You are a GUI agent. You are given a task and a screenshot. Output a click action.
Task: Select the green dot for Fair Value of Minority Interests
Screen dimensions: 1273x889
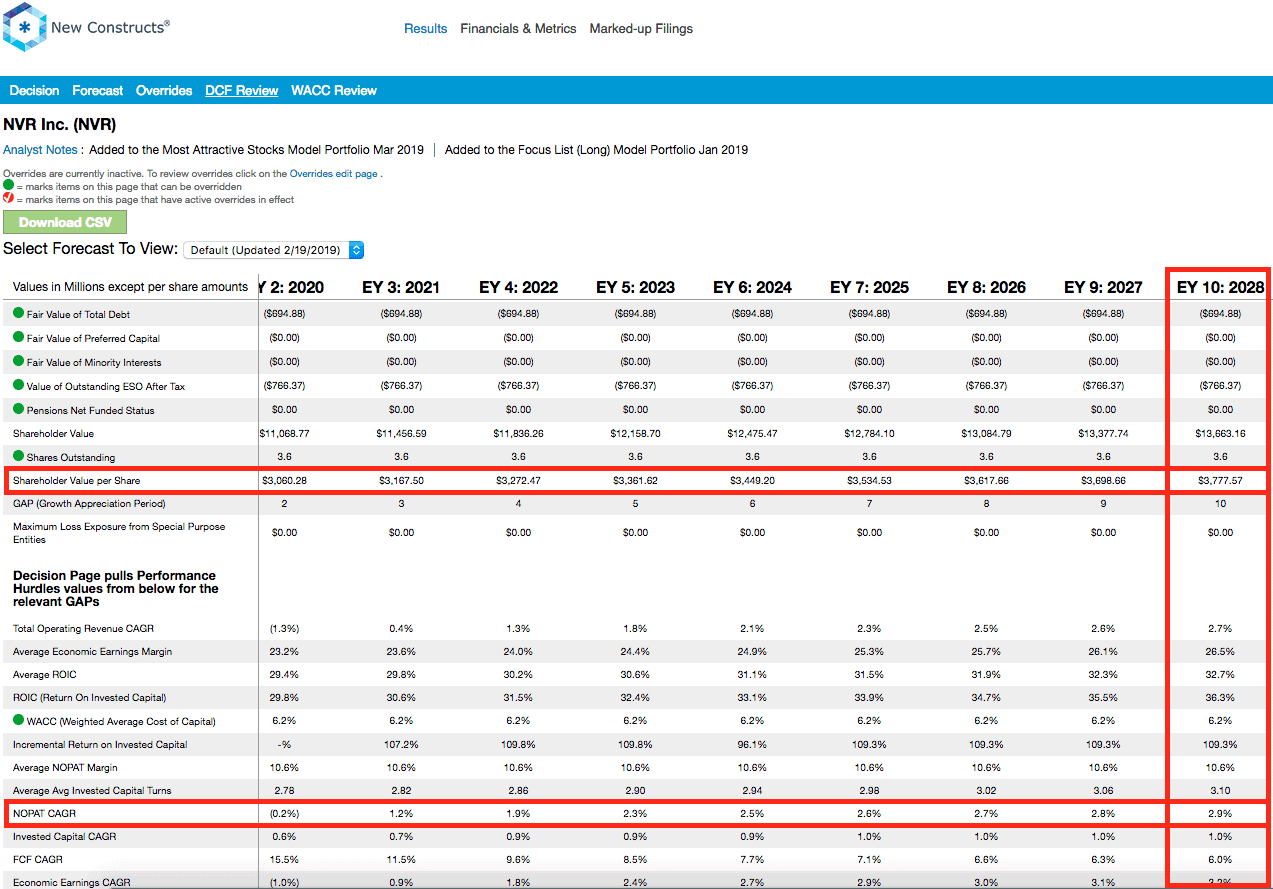coord(19,362)
